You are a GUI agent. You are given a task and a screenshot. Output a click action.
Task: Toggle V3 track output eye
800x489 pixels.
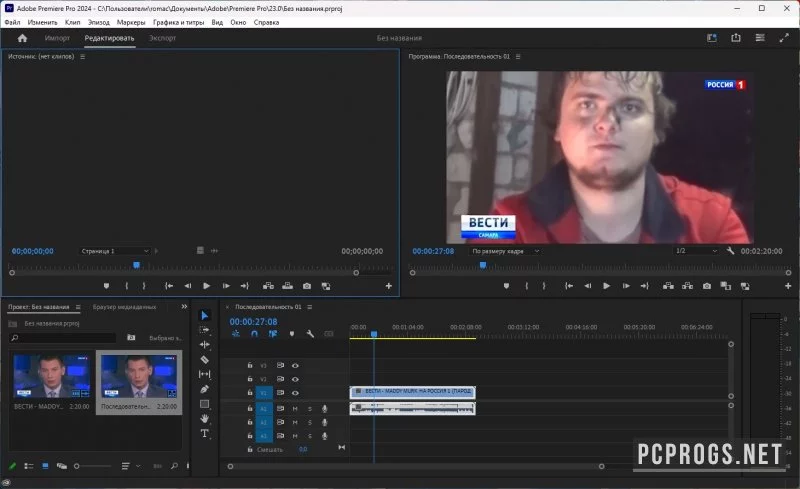click(x=295, y=365)
